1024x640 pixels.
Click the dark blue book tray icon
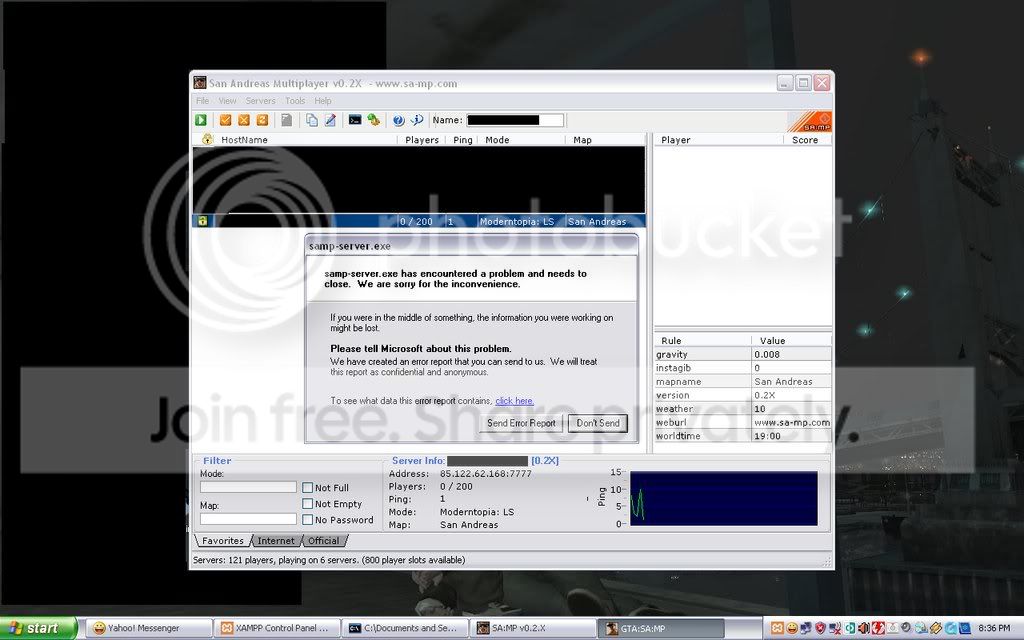(x=965, y=628)
